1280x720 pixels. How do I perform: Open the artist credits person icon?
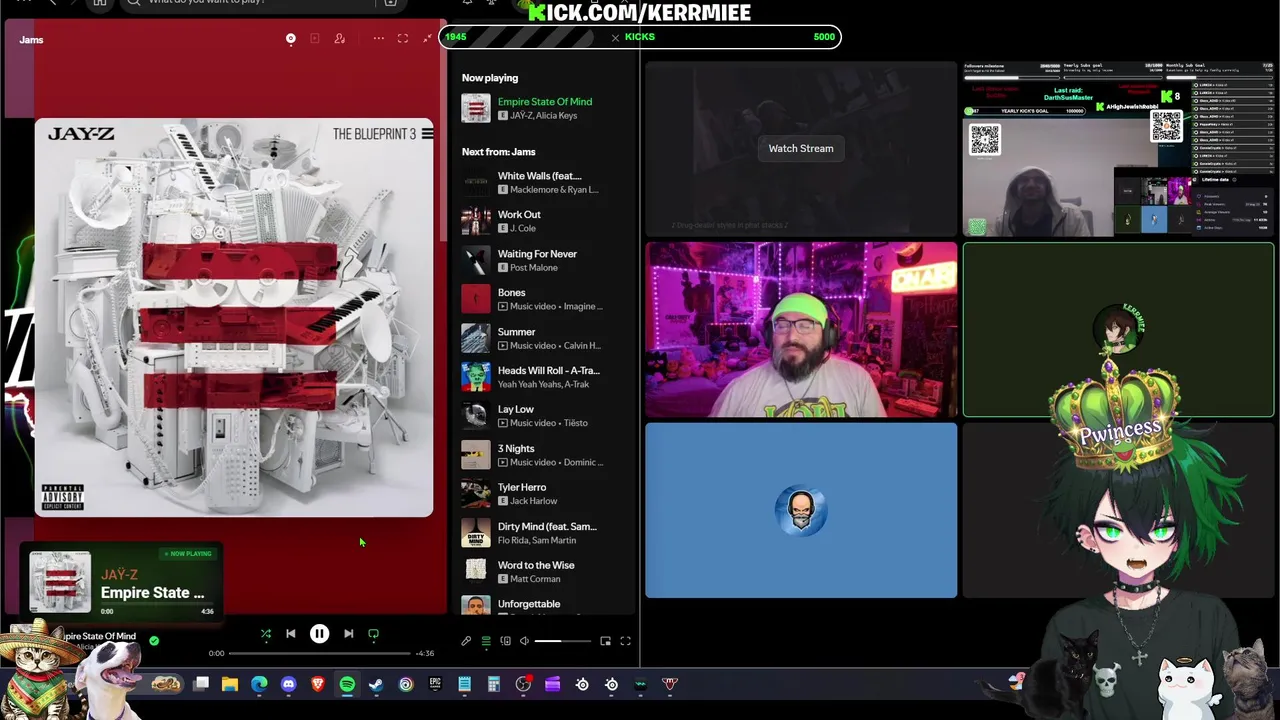(x=340, y=39)
